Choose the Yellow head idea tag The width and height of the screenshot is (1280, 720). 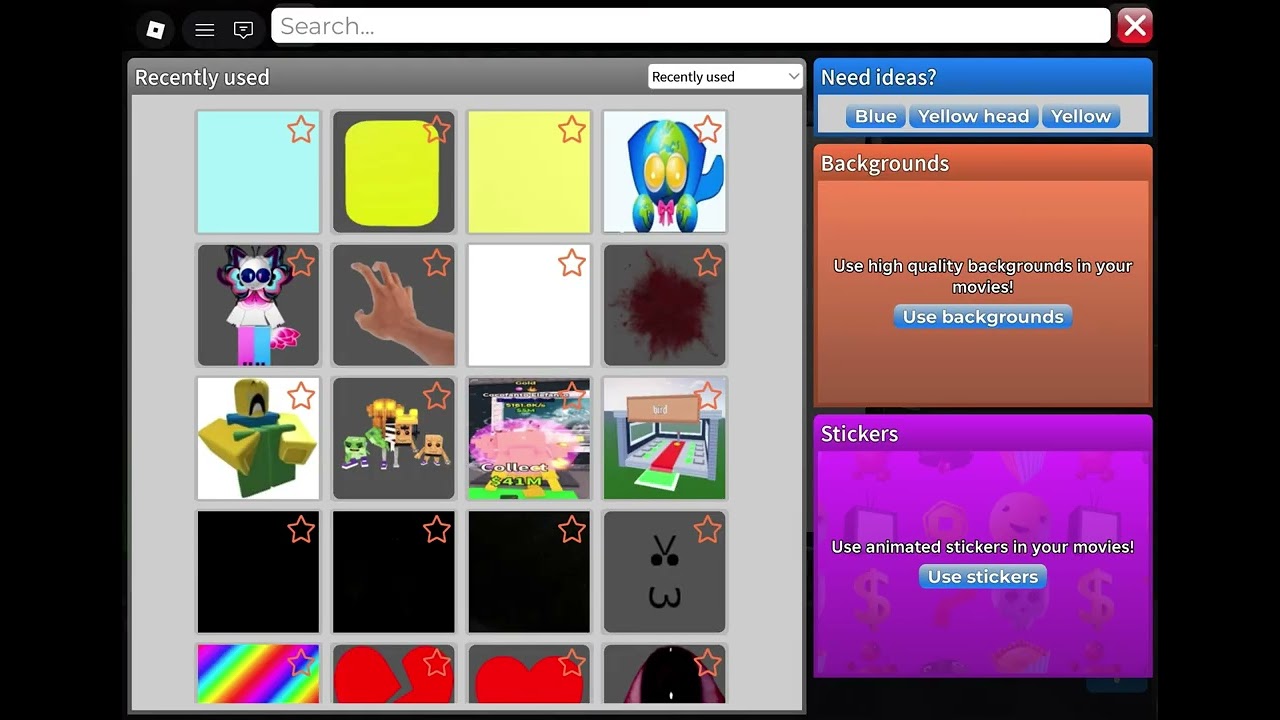(973, 116)
